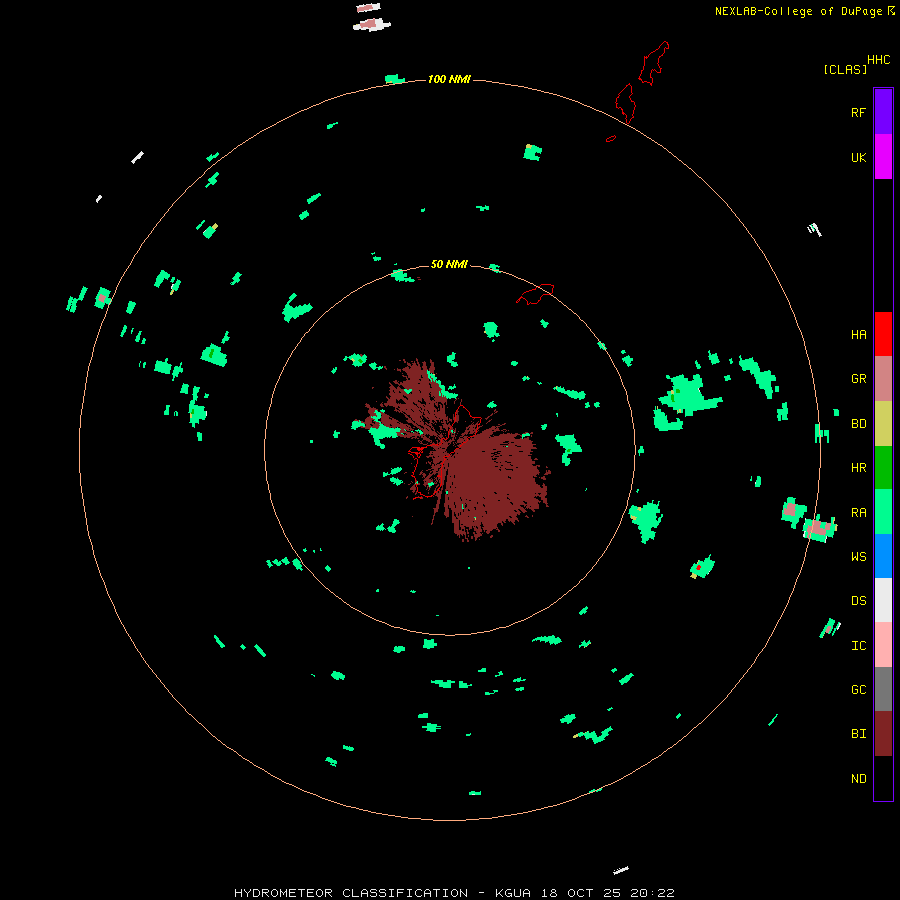Click the IC label text in legend
Screen dimensions: 900x900
click(x=858, y=646)
